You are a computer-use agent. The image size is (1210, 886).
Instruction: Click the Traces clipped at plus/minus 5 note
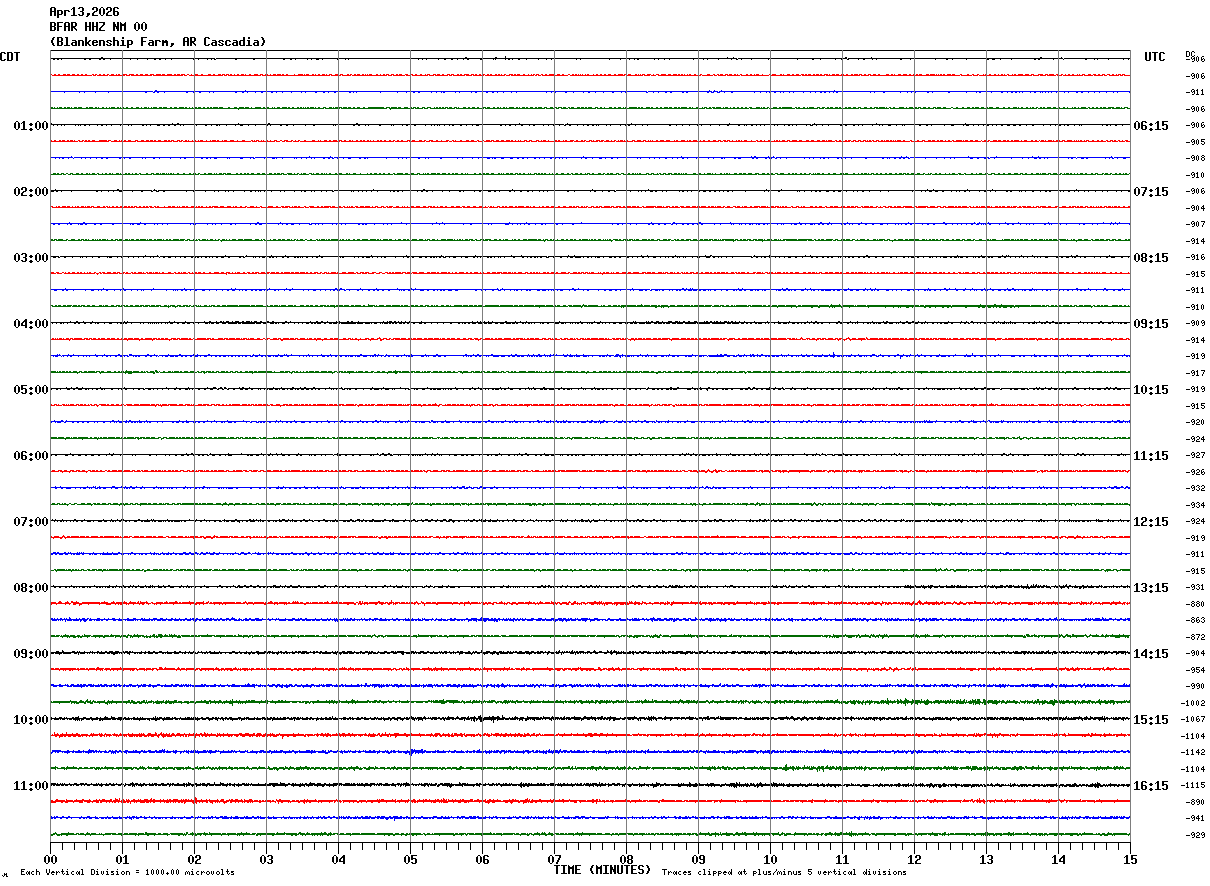[x=784, y=873]
